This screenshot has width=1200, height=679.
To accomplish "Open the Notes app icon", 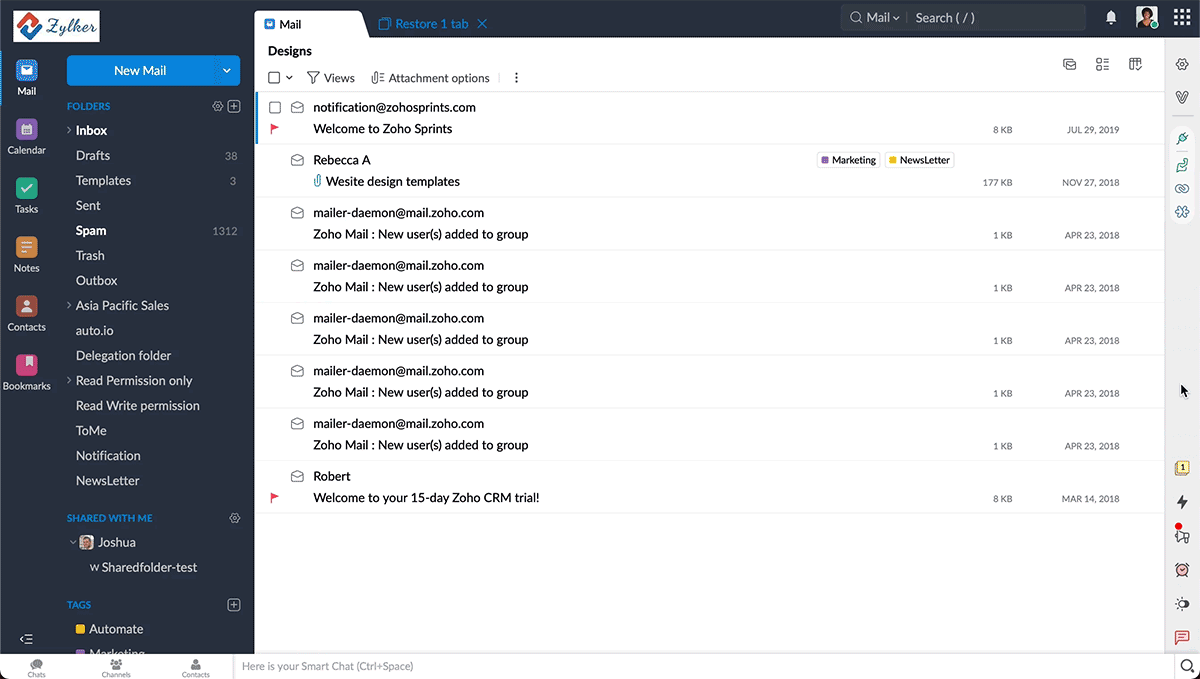I will tap(27, 254).
